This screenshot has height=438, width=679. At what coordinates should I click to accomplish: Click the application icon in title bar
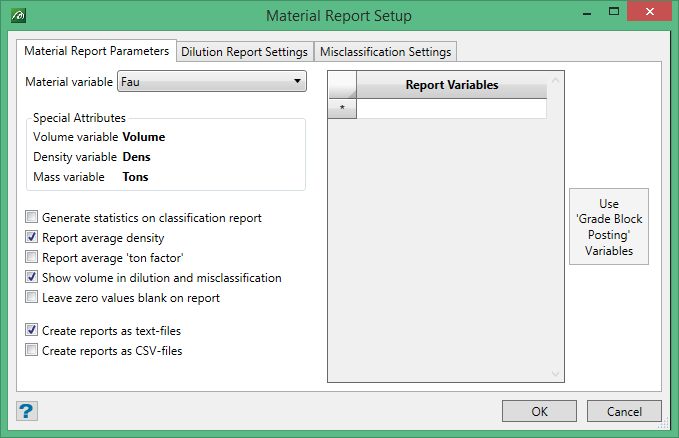tap(20, 16)
